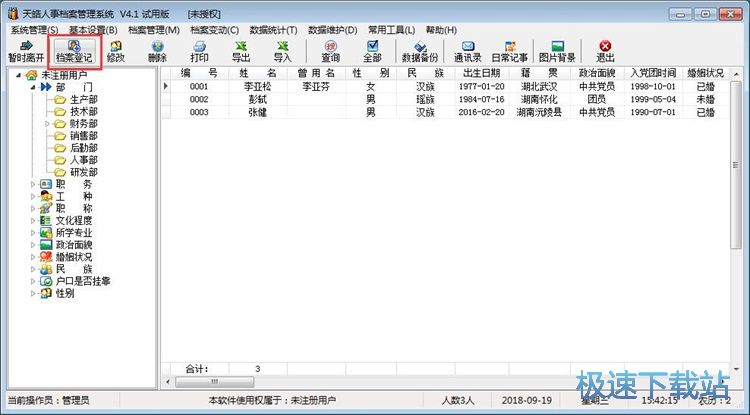The width and height of the screenshot is (750, 415).
Task: Open the 查询 search tool
Action: click(x=331, y=51)
